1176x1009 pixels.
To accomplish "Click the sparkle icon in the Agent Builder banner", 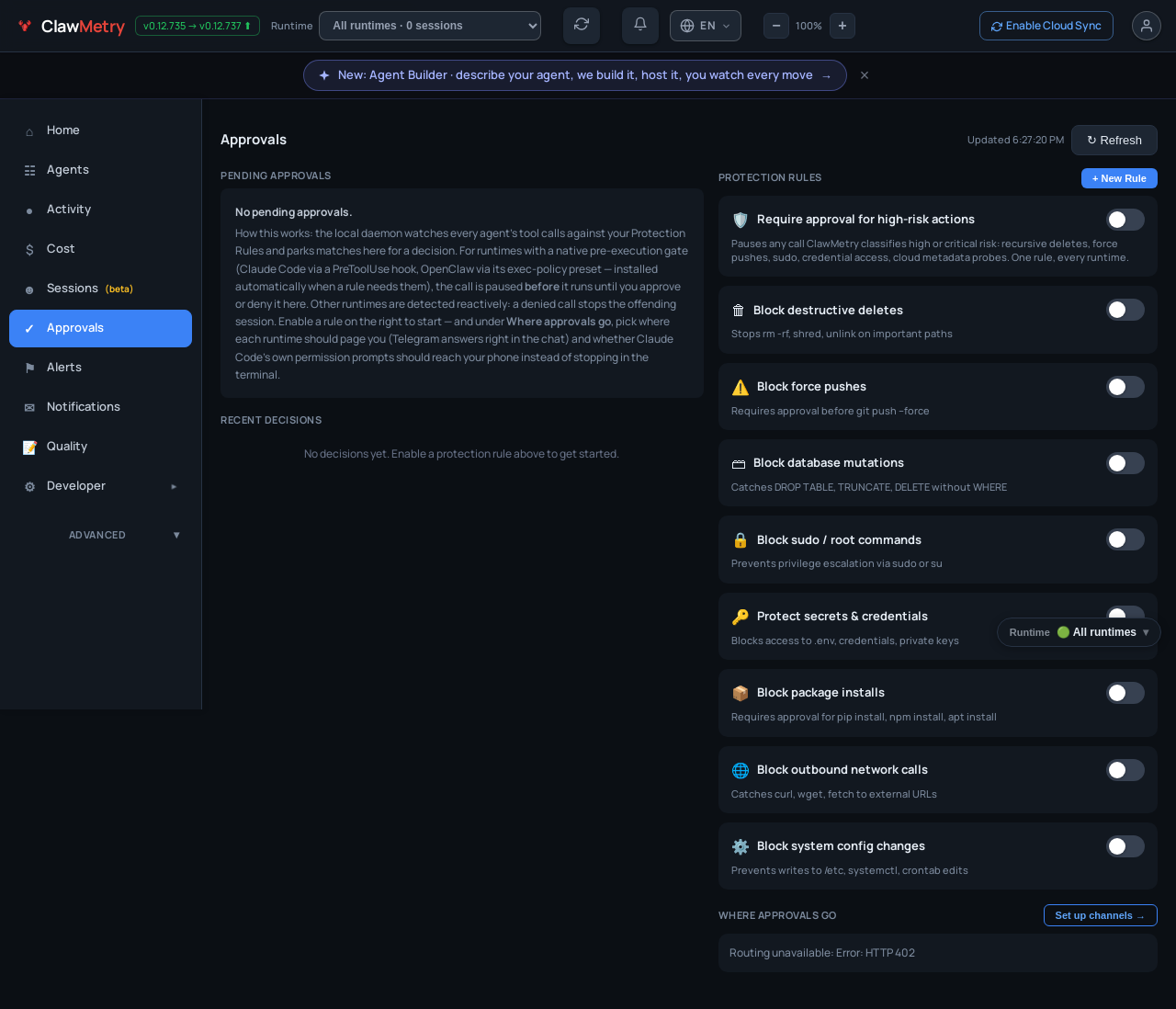I will (x=324, y=75).
